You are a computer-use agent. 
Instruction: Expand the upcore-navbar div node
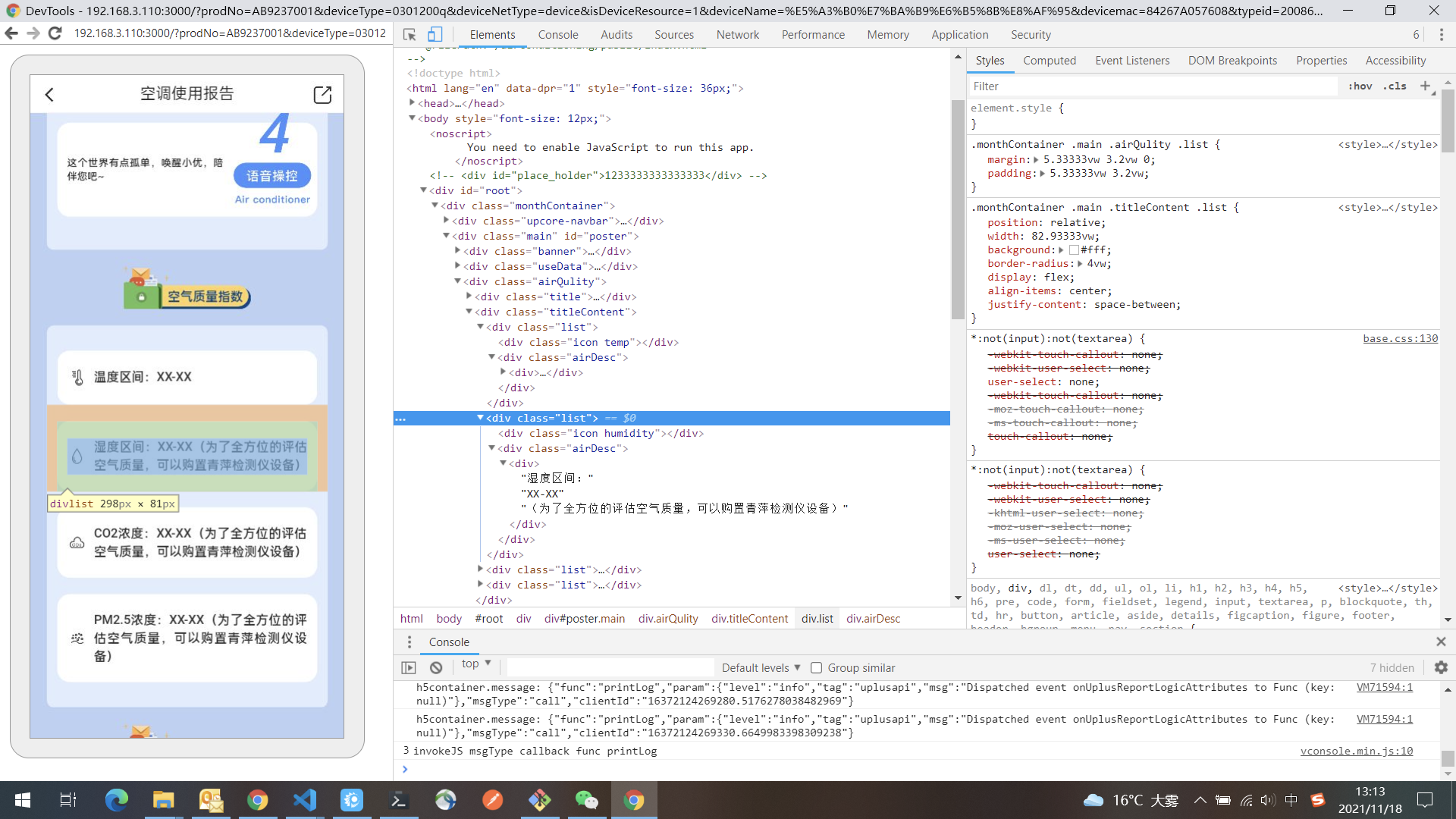pos(446,221)
